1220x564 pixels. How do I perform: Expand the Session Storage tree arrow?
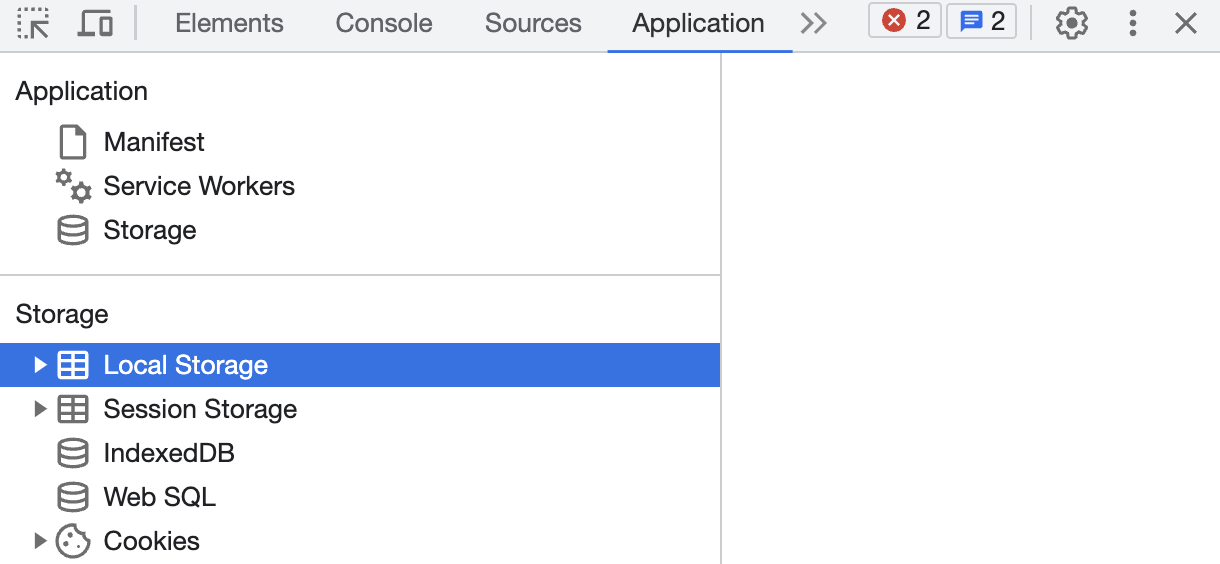(40, 409)
